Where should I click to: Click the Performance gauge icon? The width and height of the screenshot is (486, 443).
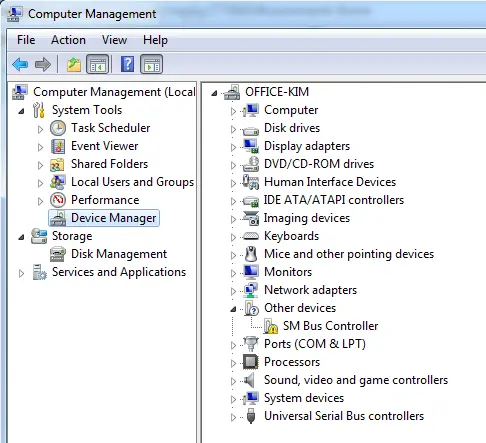pos(58,200)
